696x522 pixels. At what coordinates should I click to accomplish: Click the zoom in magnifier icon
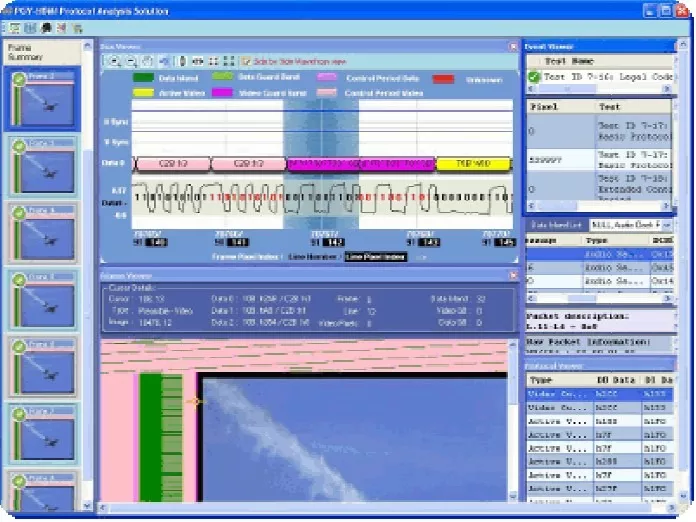[115, 61]
